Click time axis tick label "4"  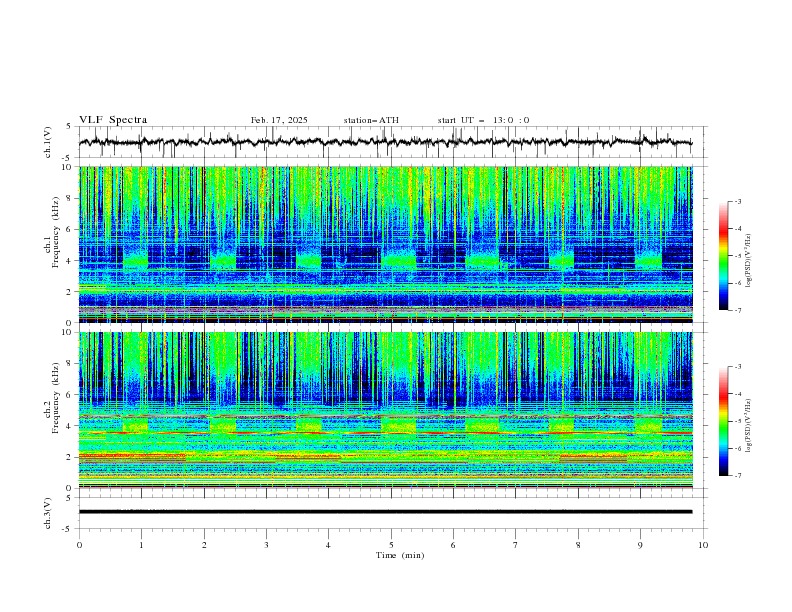328,545
